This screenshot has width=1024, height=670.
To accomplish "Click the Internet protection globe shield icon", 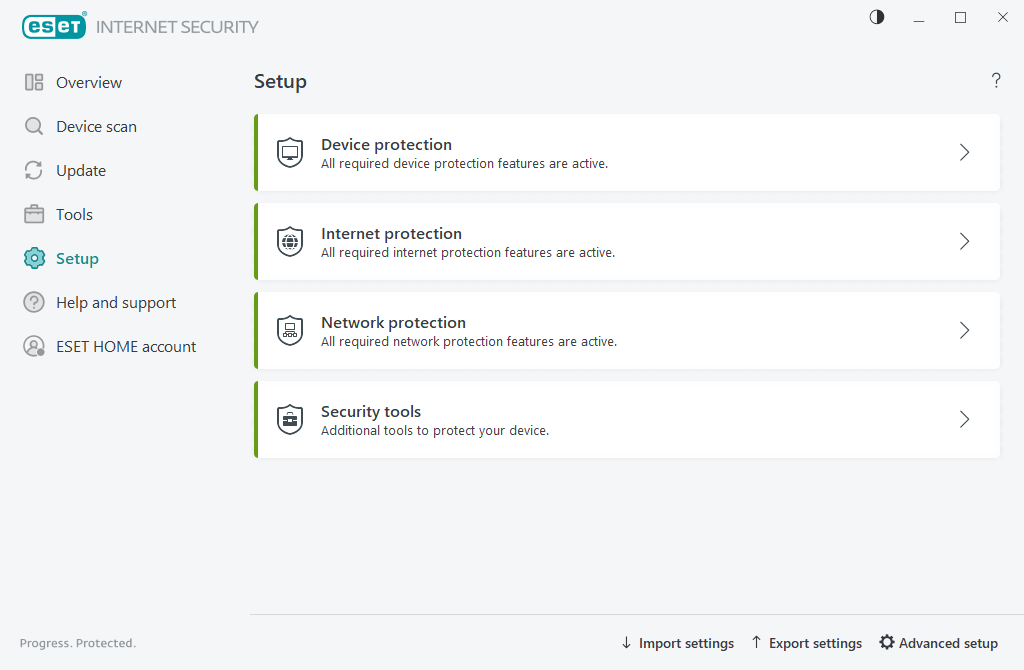I will [x=290, y=242].
